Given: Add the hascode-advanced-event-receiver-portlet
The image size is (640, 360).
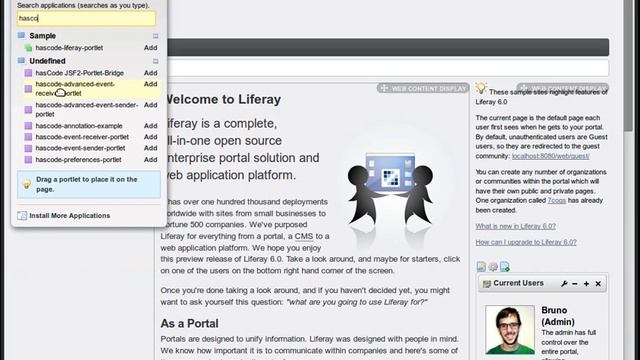Looking at the screenshot, I should pyautogui.click(x=151, y=84).
